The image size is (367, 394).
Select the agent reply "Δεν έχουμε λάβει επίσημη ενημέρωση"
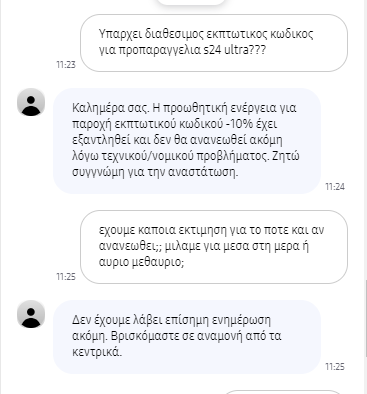point(187,337)
